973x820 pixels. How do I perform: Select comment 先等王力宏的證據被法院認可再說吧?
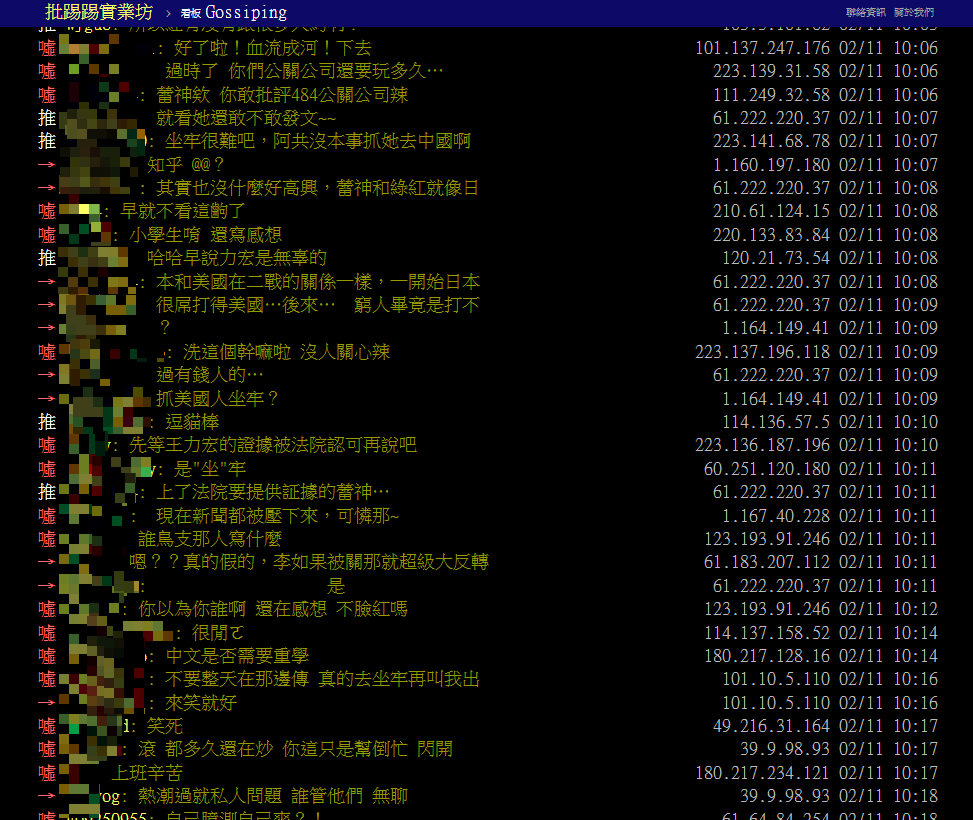tap(272, 445)
